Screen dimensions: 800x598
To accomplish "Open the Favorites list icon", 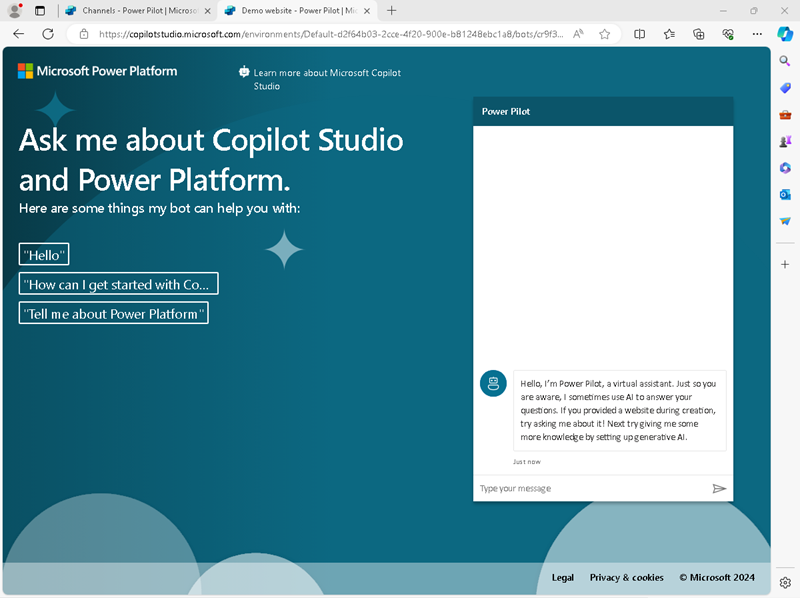I will tap(669, 34).
